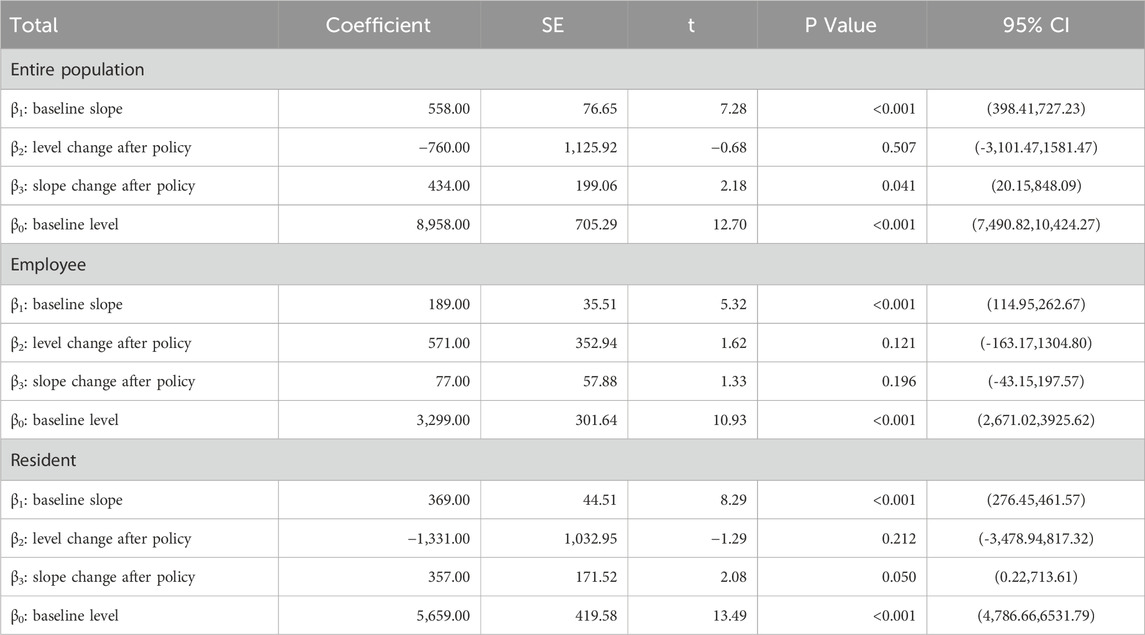1145x635 pixels.
Task: Click SE value 1,032.95
Action: [590, 539]
